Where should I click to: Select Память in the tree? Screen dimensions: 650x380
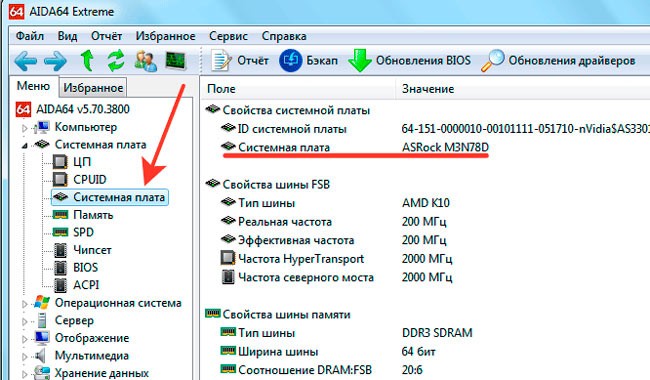(93, 215)
